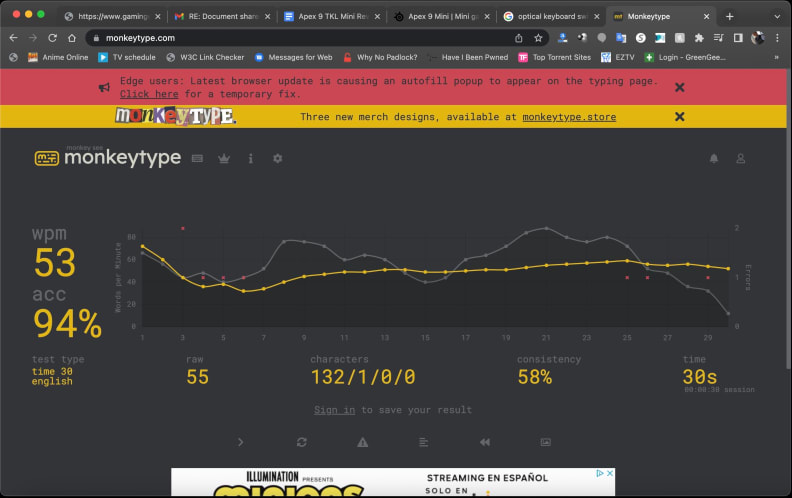Click the monkeytype logo

108,158
